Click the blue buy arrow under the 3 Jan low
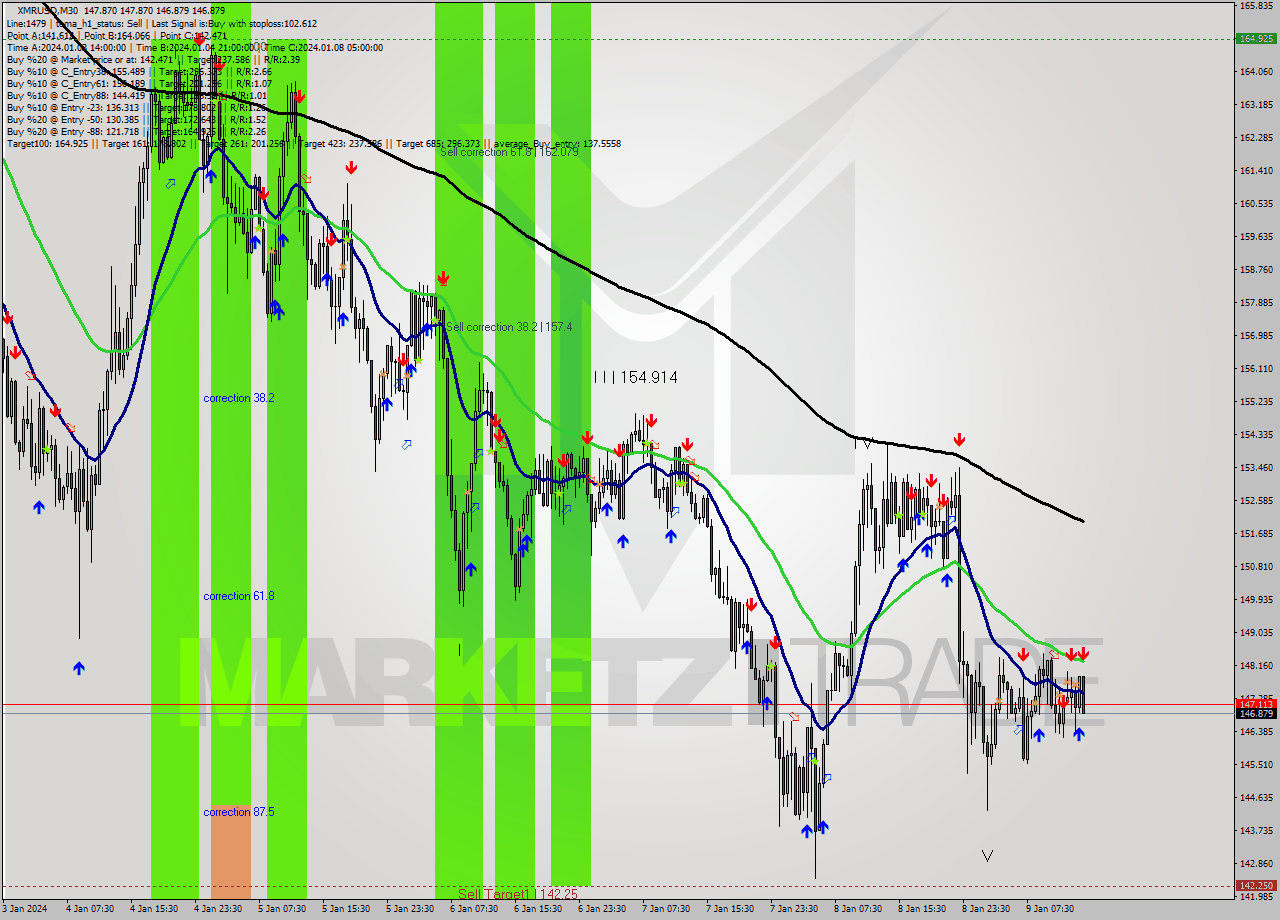This screenshot has height=920, width=1280. coord(79,668)
